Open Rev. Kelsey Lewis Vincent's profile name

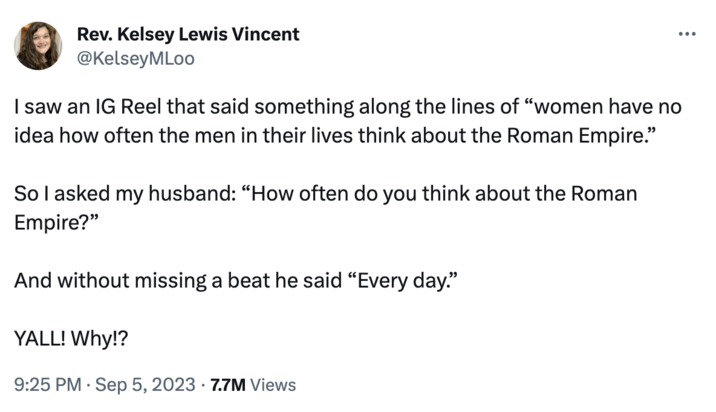click(x=187, y=34)
